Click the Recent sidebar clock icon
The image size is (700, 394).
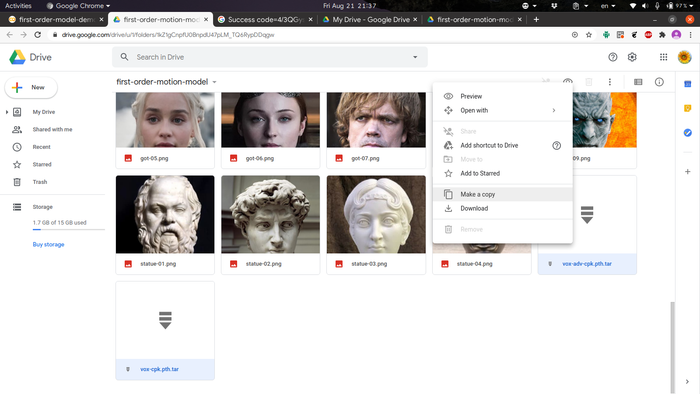tap(17, 147)
